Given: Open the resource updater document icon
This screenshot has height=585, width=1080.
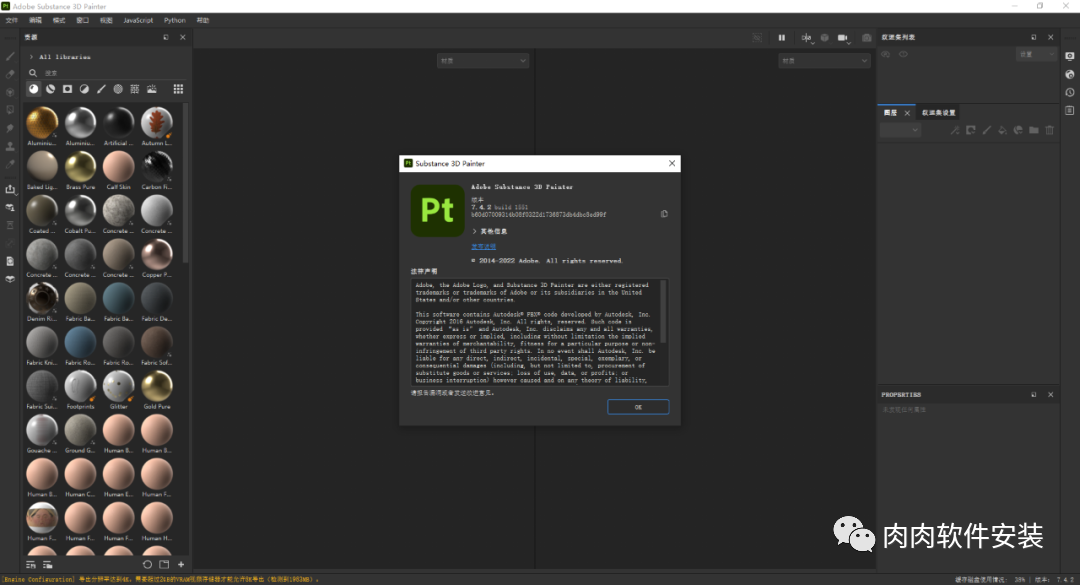Looking at the screenshot, I should point(10,261).
